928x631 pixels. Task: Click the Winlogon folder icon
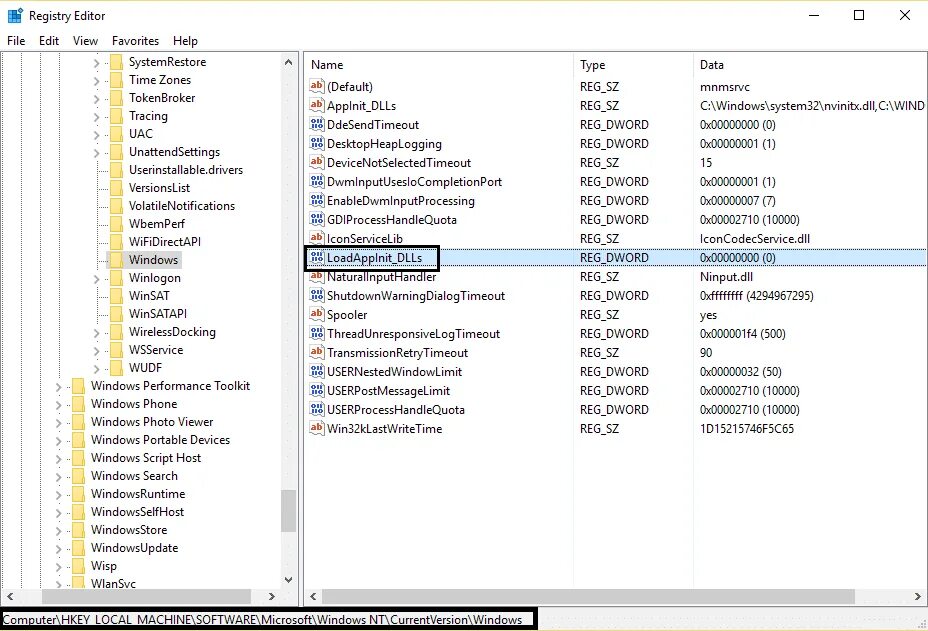[x=117, y=278]
